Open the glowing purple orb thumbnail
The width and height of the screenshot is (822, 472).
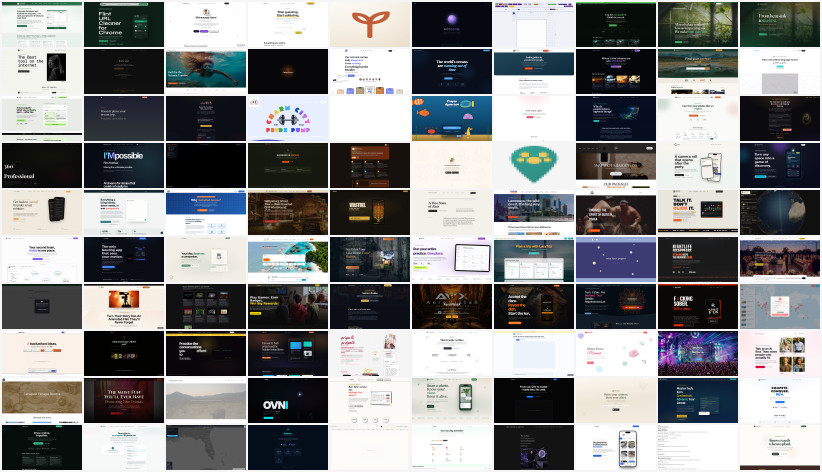(452, 24)
